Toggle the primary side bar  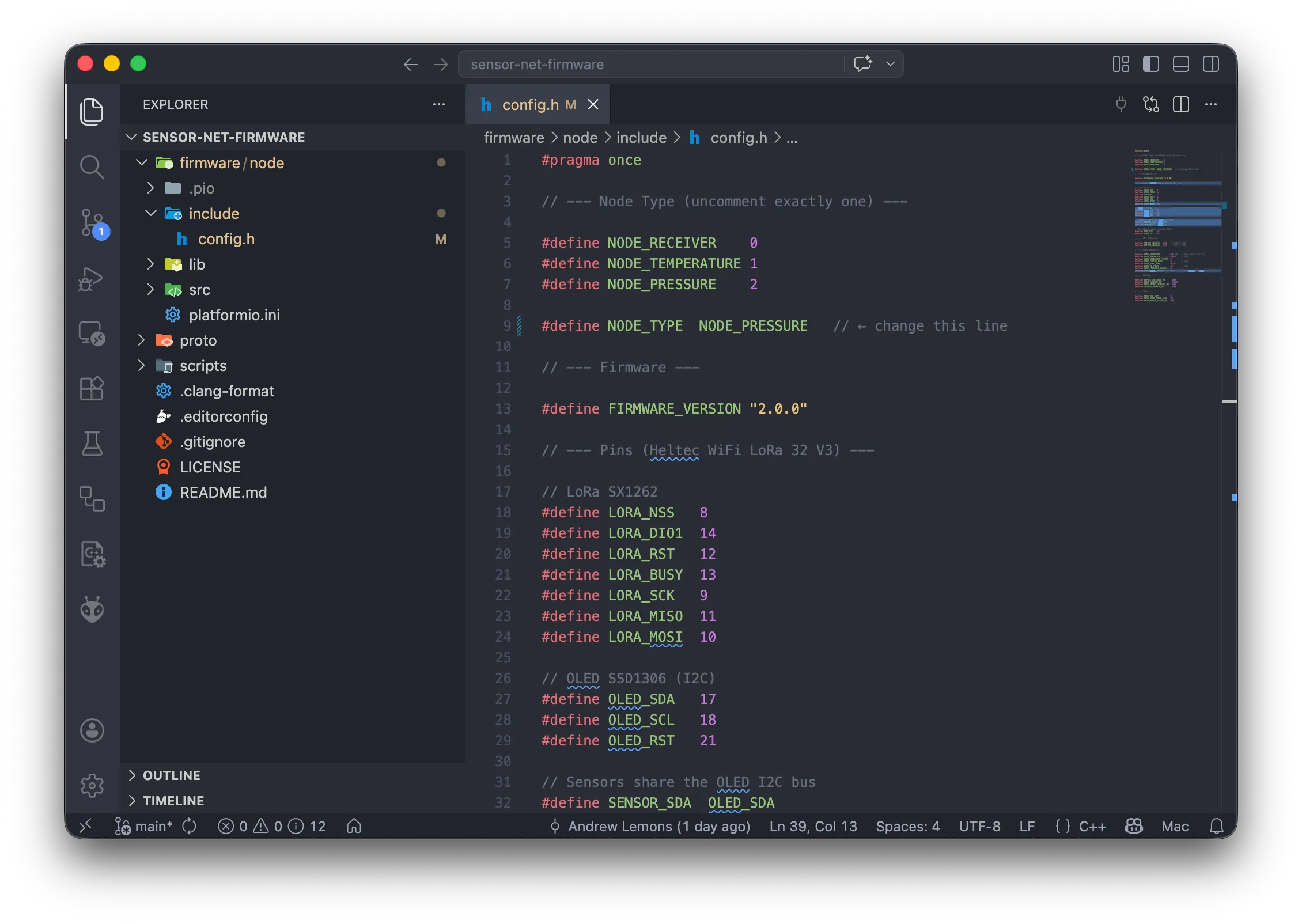point(1151,64)
